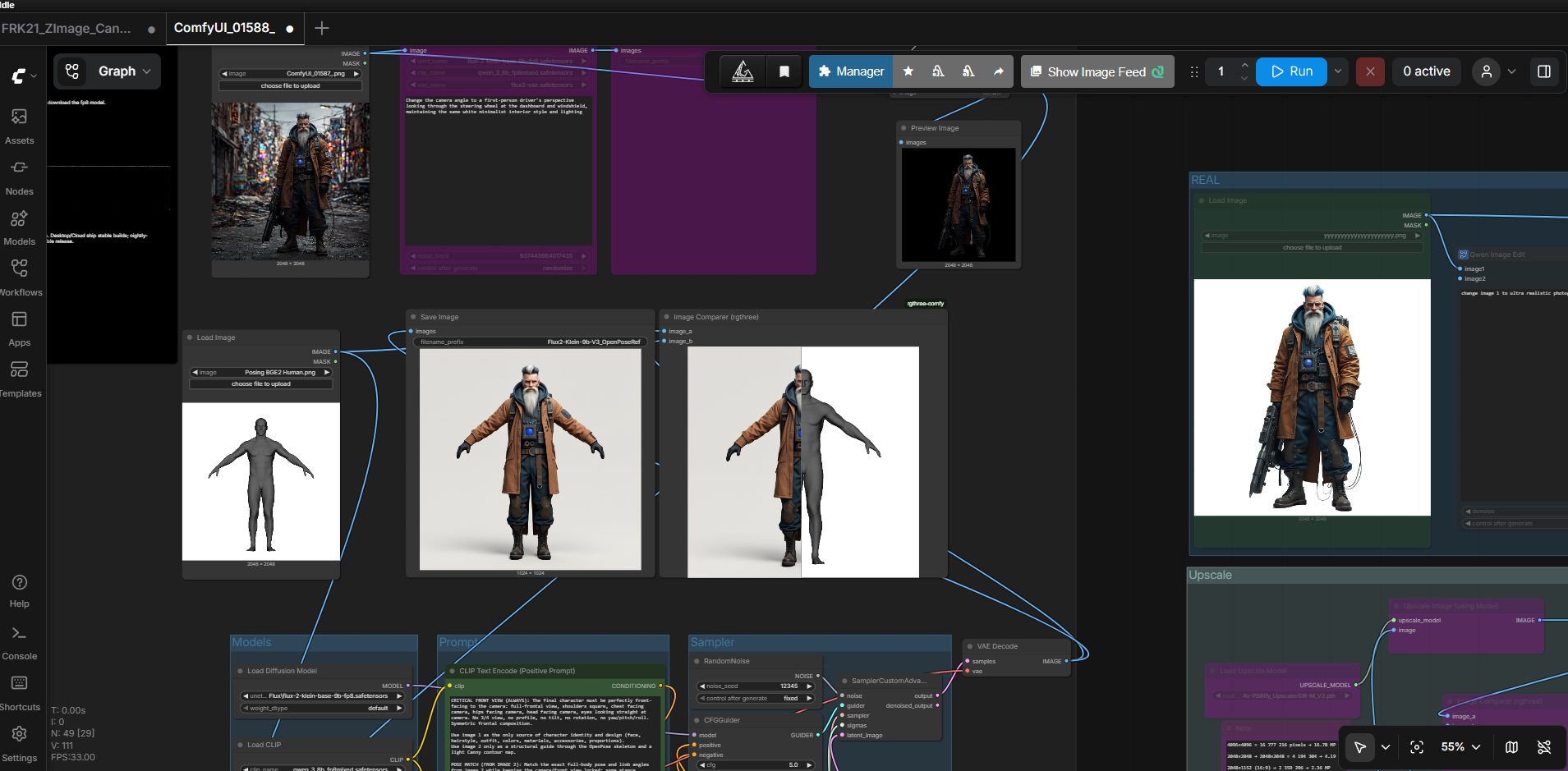Viewport: 1568px width, 771px height.
Task: Activate the select pointer tool
Action: tap(1360, 746)
